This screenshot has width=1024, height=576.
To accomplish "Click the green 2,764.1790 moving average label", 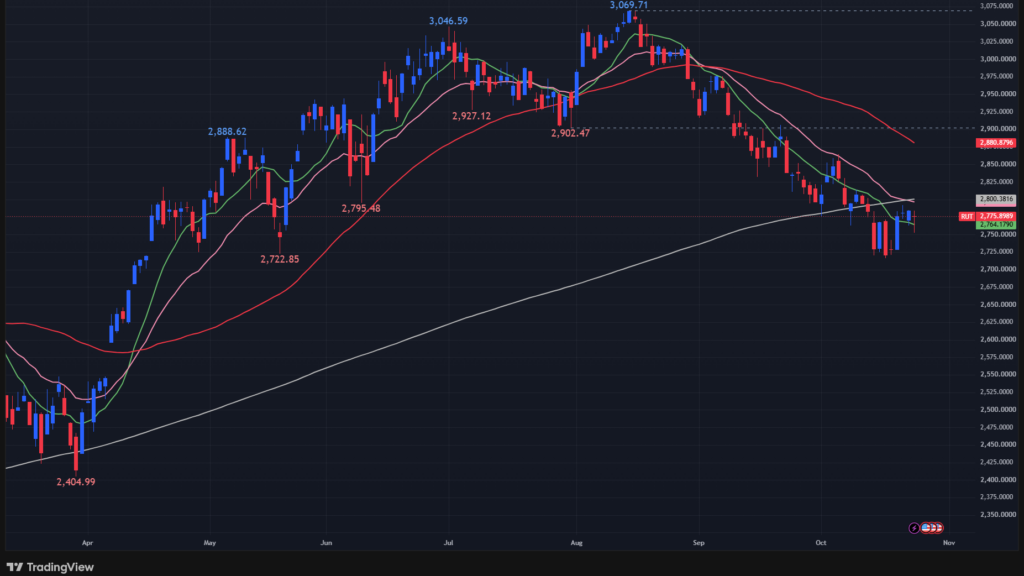I will pos(996,225).
